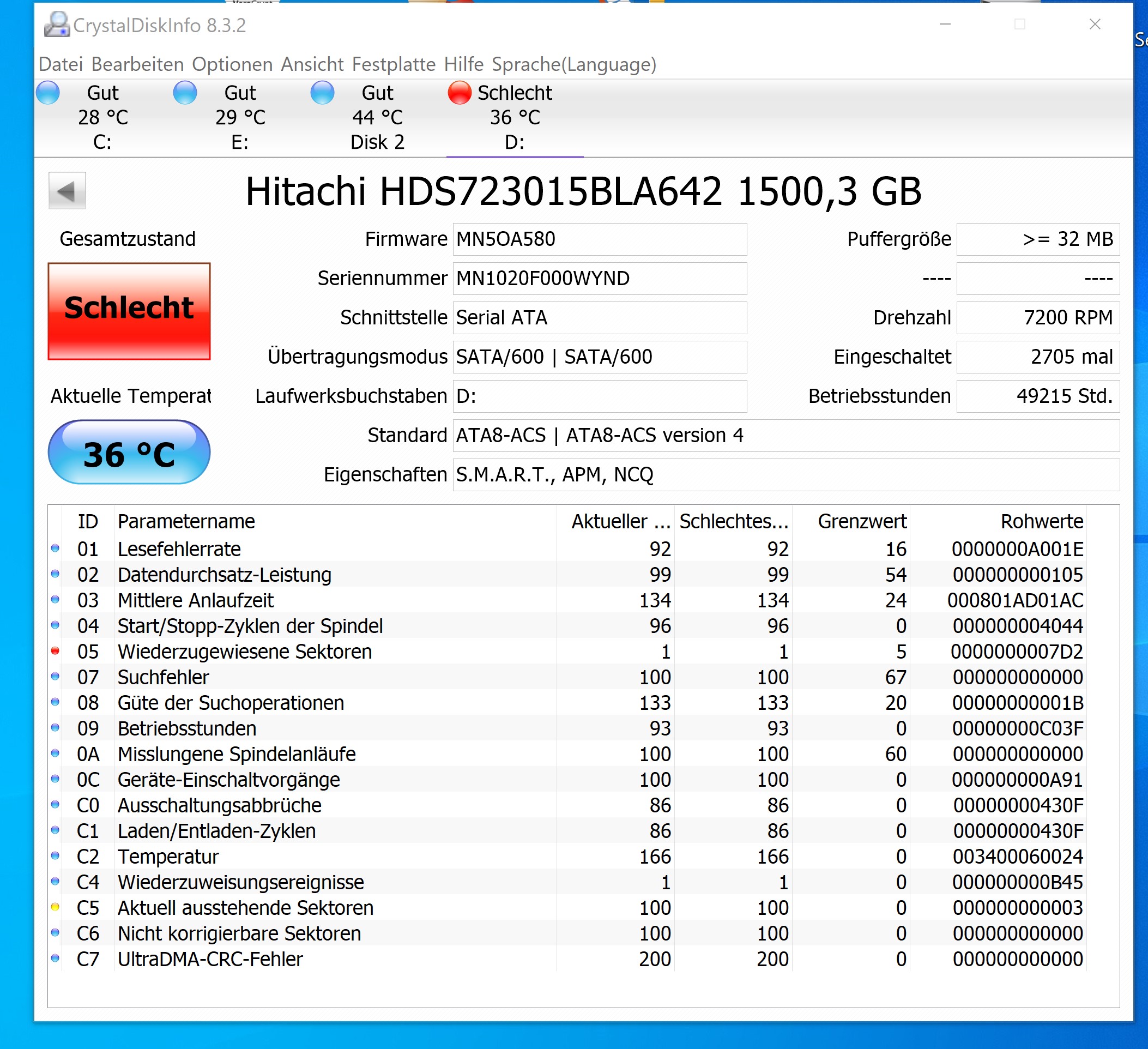The height and width of the screenshot is (1049, 1148).
Task: Click the red Schlecht health status button
Action: 129,311
